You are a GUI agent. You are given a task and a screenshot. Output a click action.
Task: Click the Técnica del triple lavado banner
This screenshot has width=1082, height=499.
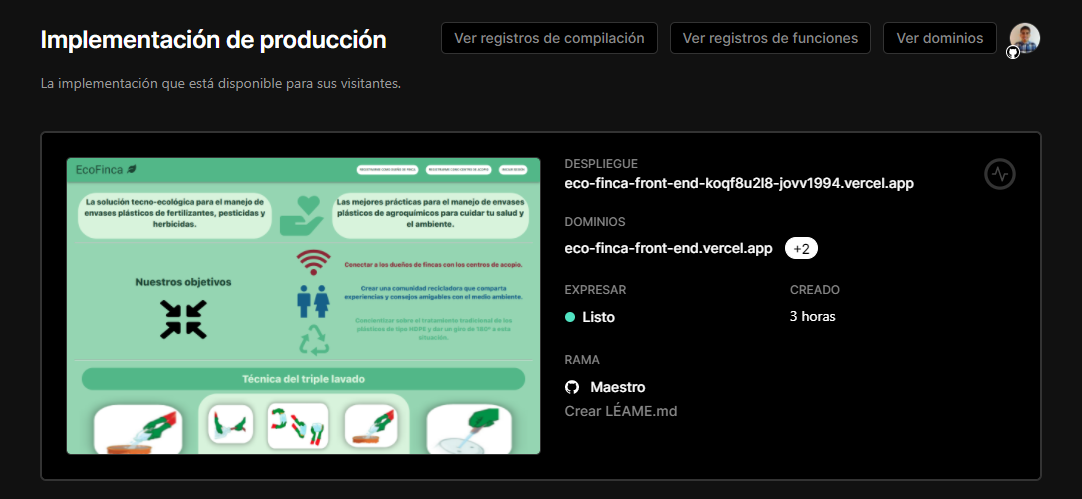click(303, 379)
